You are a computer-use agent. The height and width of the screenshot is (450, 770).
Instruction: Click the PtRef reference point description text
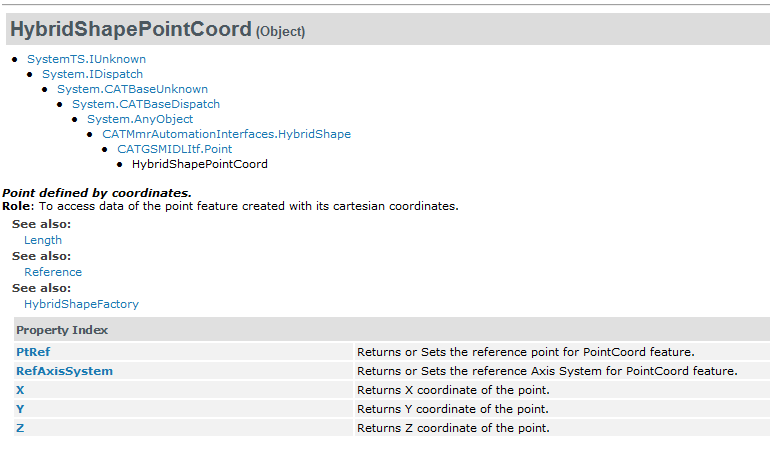(x=525, y=352)
